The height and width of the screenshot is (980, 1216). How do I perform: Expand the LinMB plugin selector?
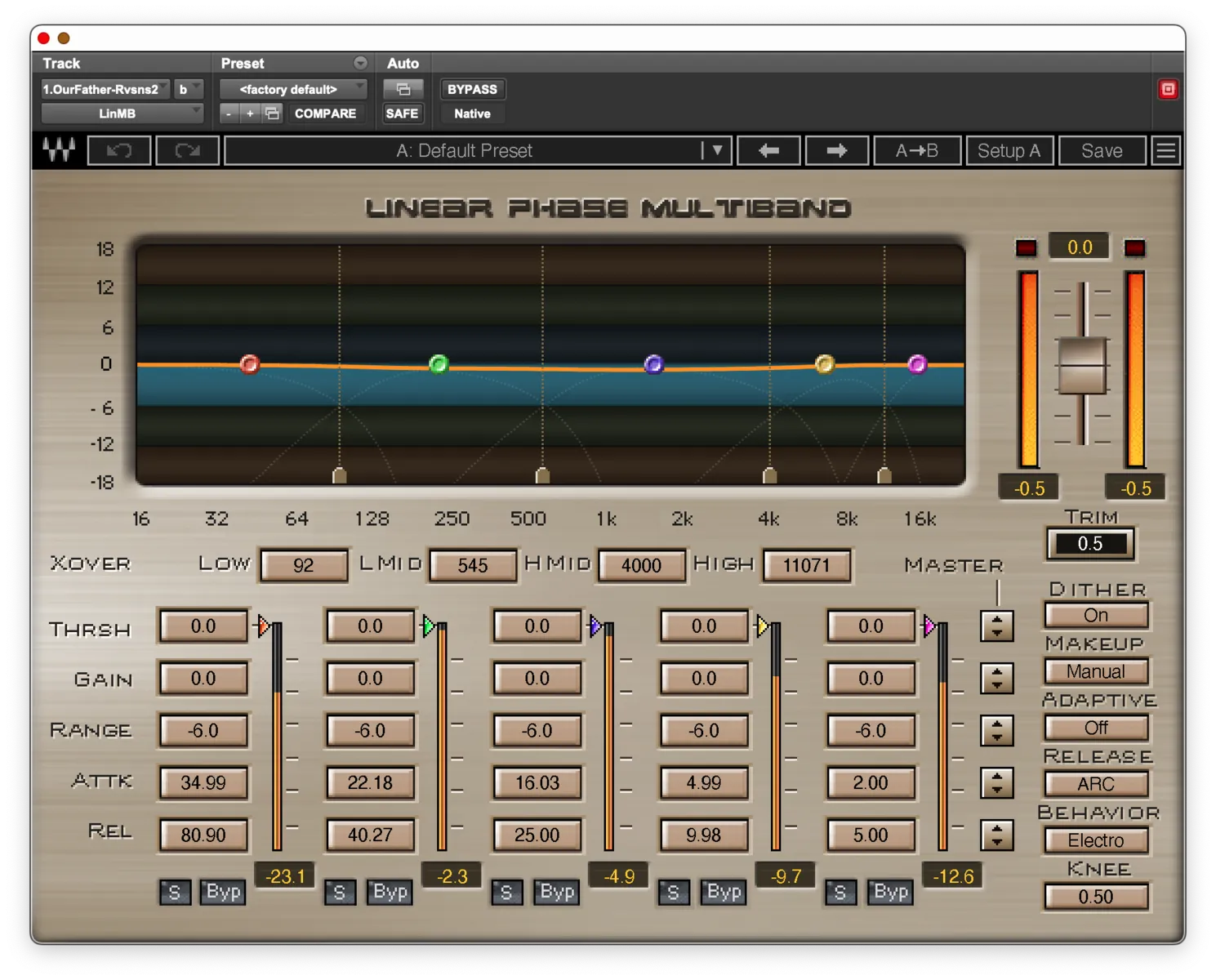121,114
